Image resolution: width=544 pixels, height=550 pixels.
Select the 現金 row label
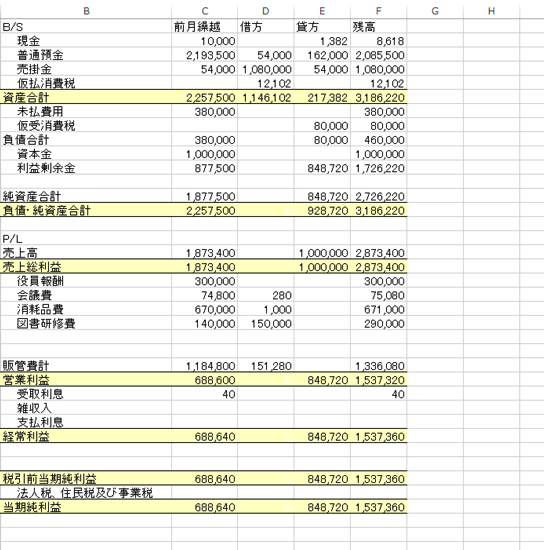(x=86, y=41)
